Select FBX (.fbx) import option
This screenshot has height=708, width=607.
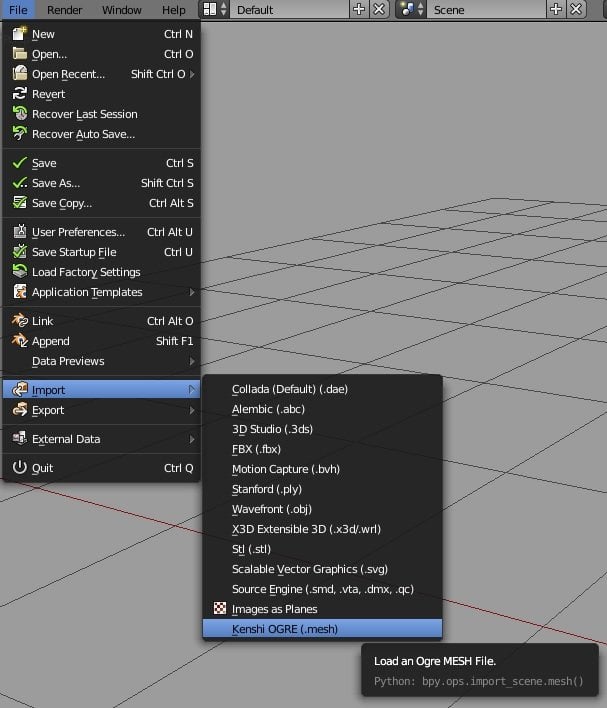[322, 449]
